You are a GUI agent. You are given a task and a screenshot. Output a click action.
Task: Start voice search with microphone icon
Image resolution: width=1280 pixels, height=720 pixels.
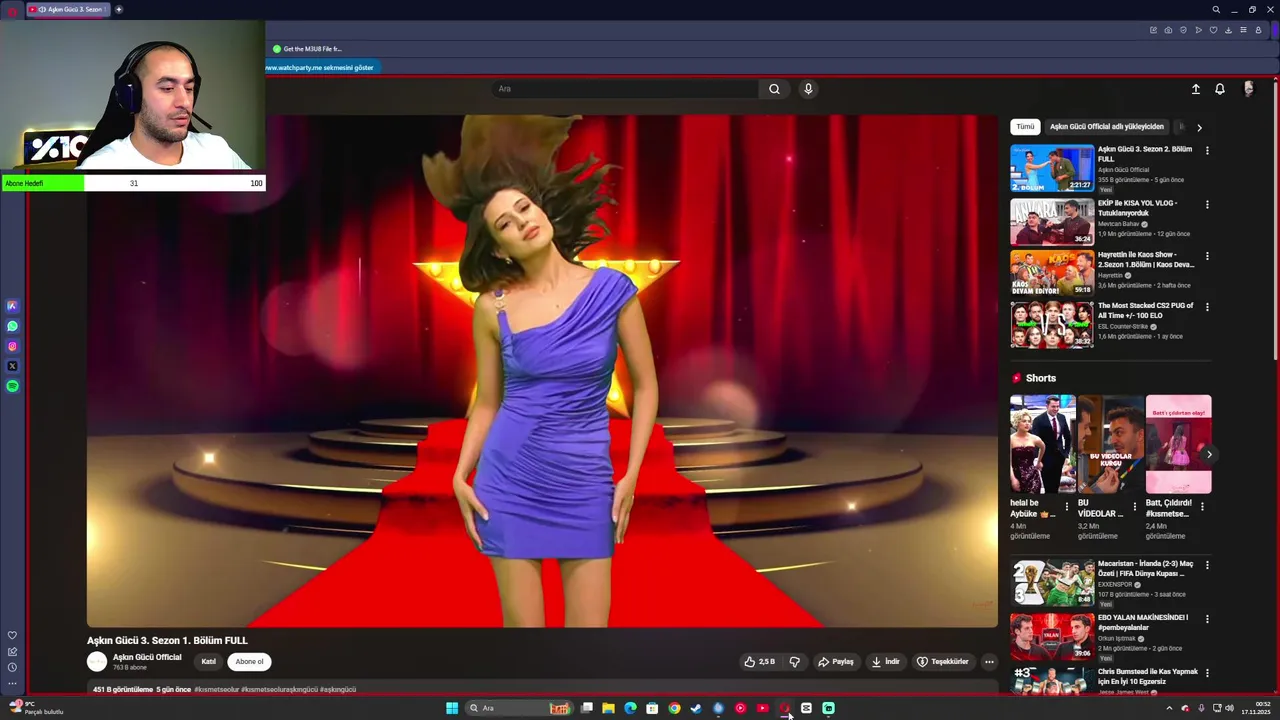pyautogui.click(x=808, y=89)
